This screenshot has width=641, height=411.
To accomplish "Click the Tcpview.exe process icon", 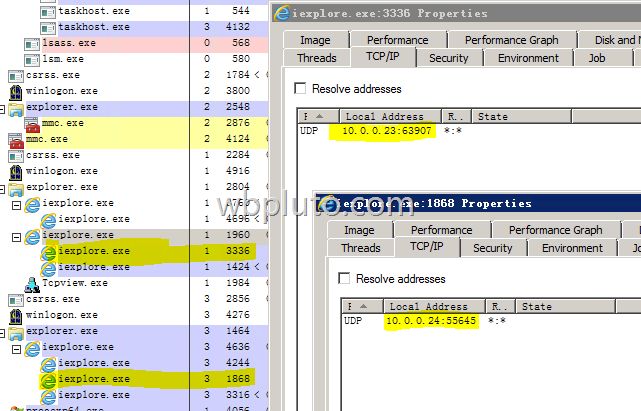I will 32,285.
